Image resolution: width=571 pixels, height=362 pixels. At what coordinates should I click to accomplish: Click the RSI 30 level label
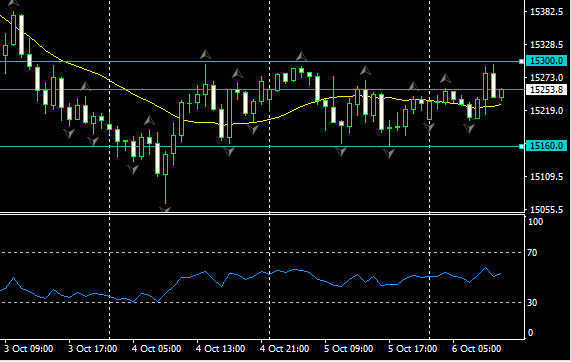coord(532,303)
